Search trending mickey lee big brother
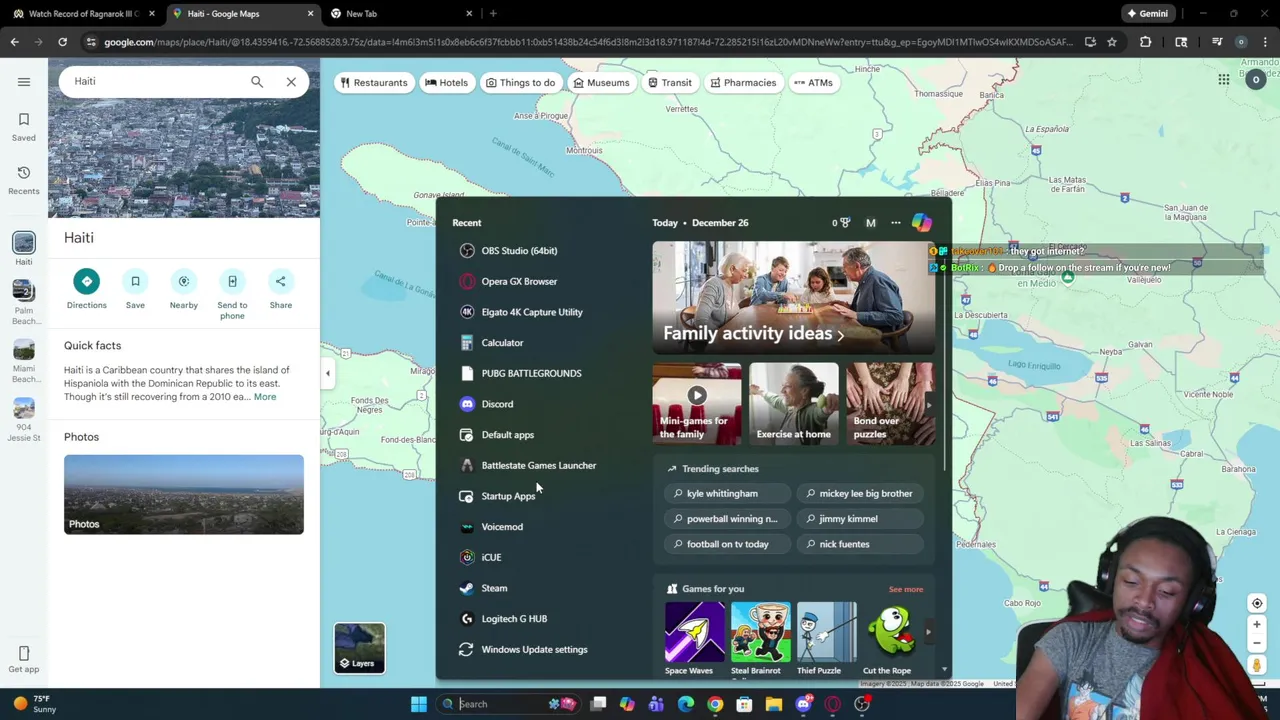 click(x=862, y=494)
